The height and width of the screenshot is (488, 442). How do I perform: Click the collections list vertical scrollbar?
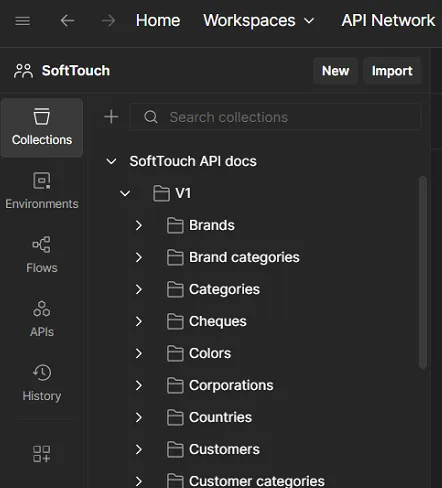pos(423,272)
